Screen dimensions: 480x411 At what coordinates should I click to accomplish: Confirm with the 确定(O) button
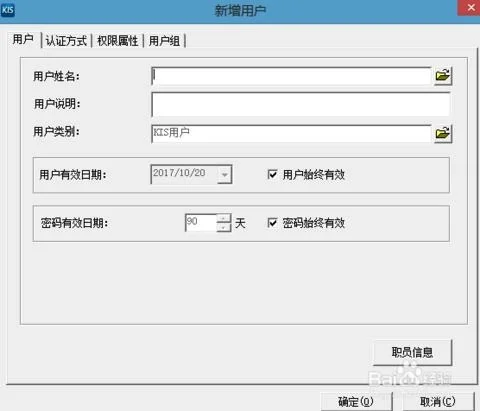click(356, 402)
